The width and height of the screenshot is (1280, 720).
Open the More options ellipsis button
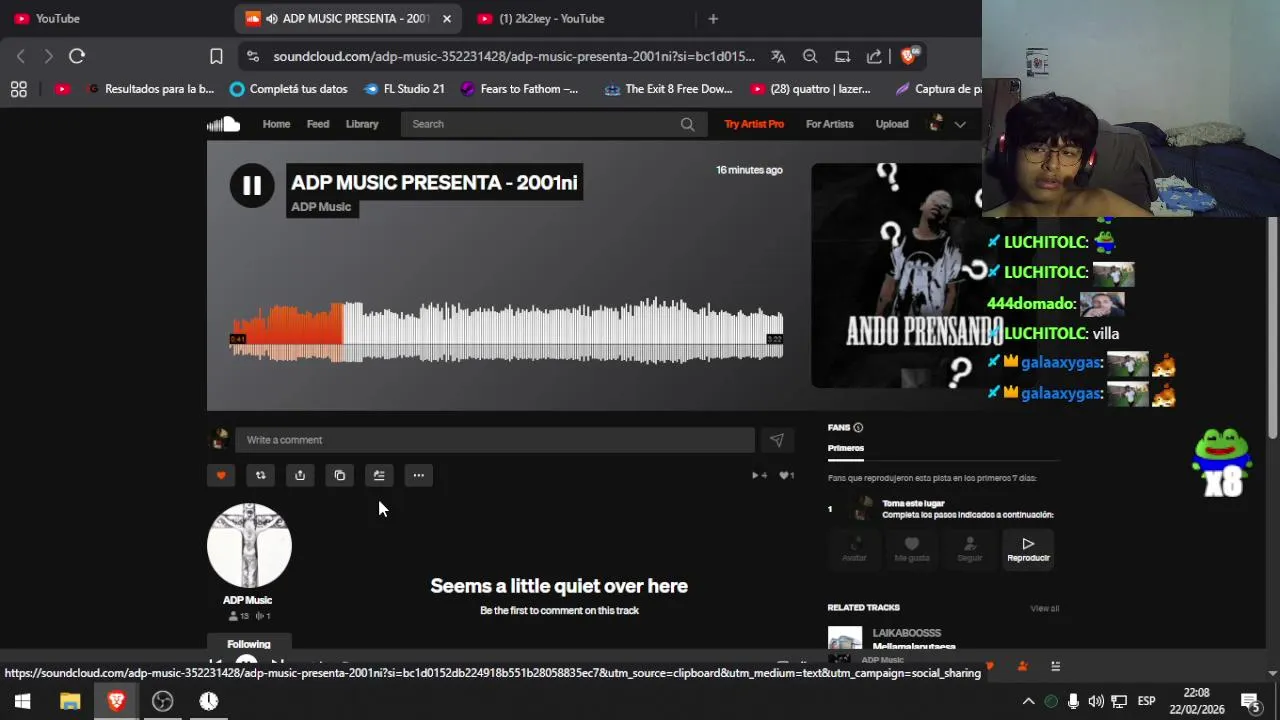(419, 476)
